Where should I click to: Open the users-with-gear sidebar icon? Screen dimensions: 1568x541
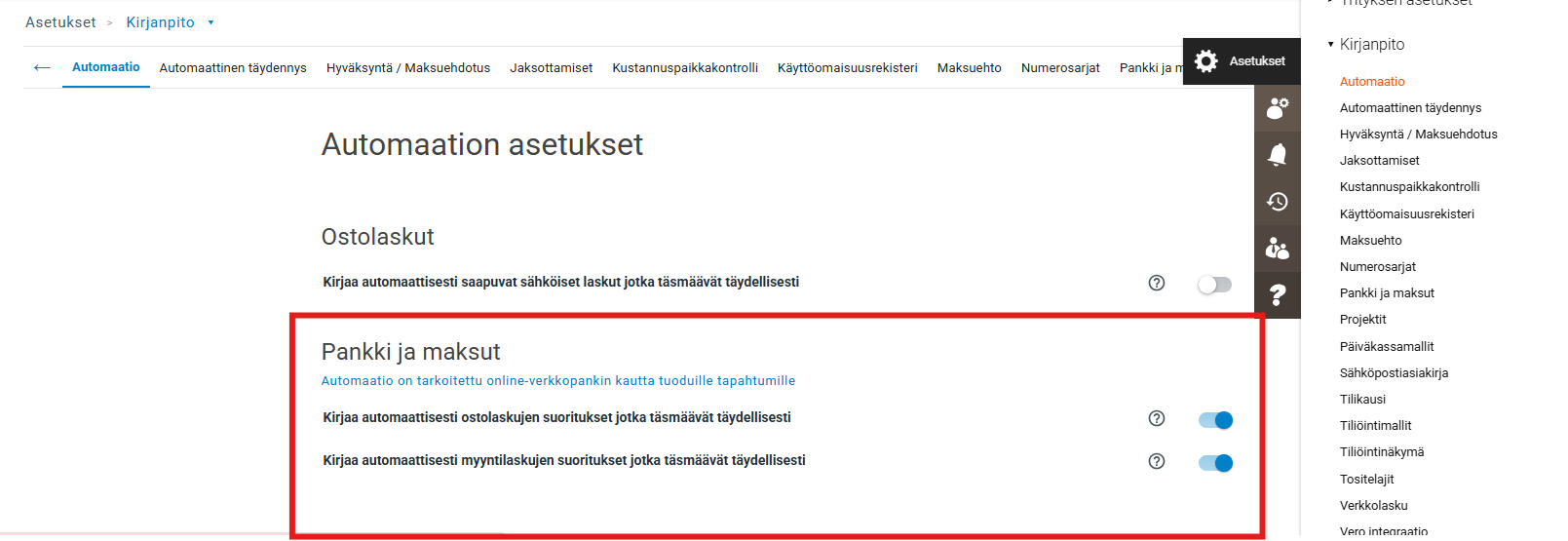pyautogui.click(x=1277, y=107)
